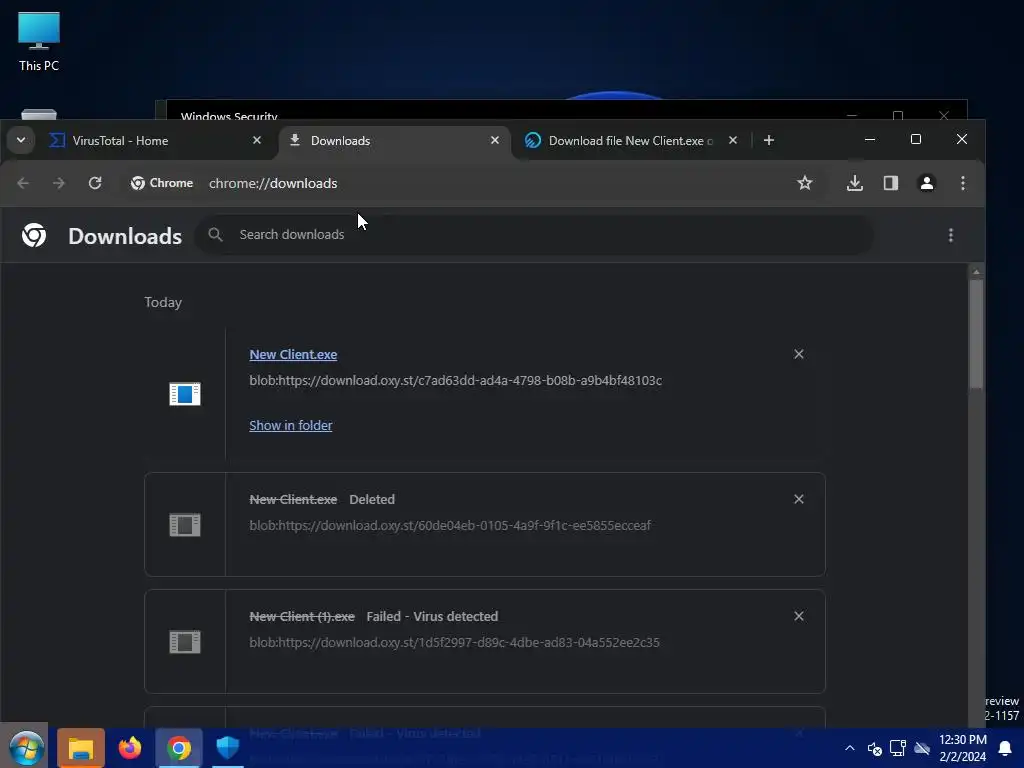
Task: Open Downloads page more actions menu
Action: pos(950,235)
